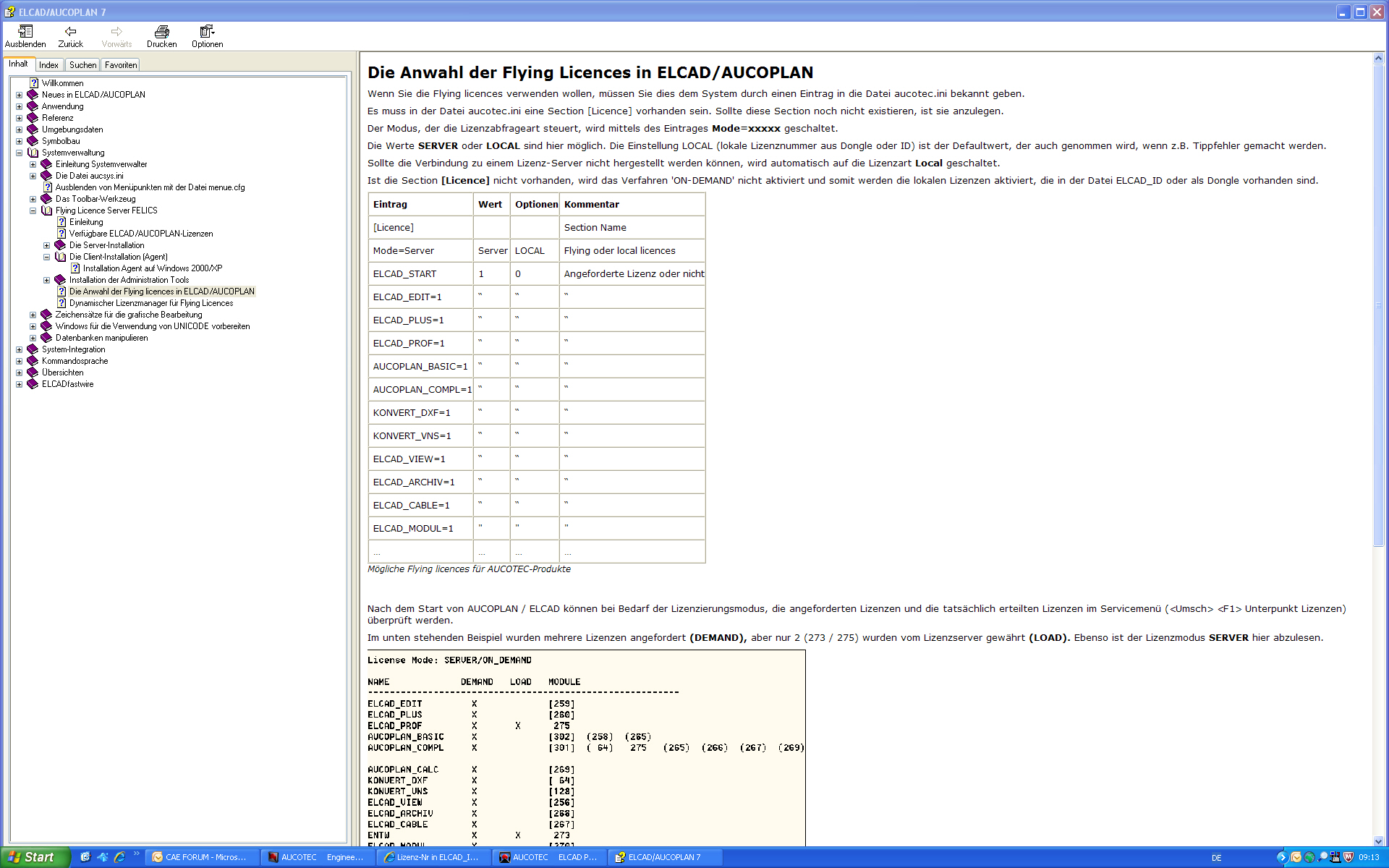
Task: Click the [Licence] table cell
Action: [421, 227]
